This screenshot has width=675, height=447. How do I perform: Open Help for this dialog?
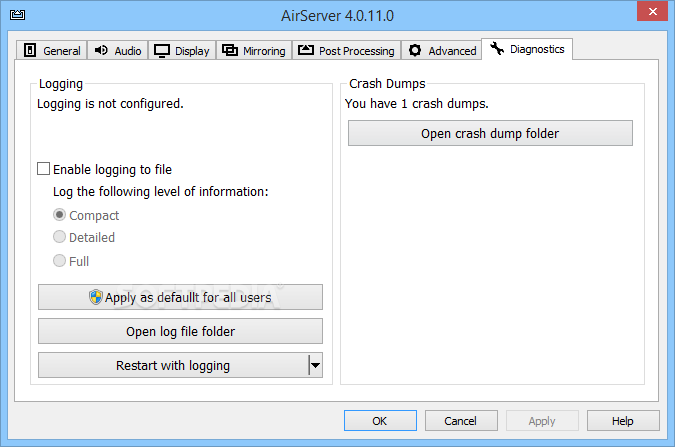point(623,420)
